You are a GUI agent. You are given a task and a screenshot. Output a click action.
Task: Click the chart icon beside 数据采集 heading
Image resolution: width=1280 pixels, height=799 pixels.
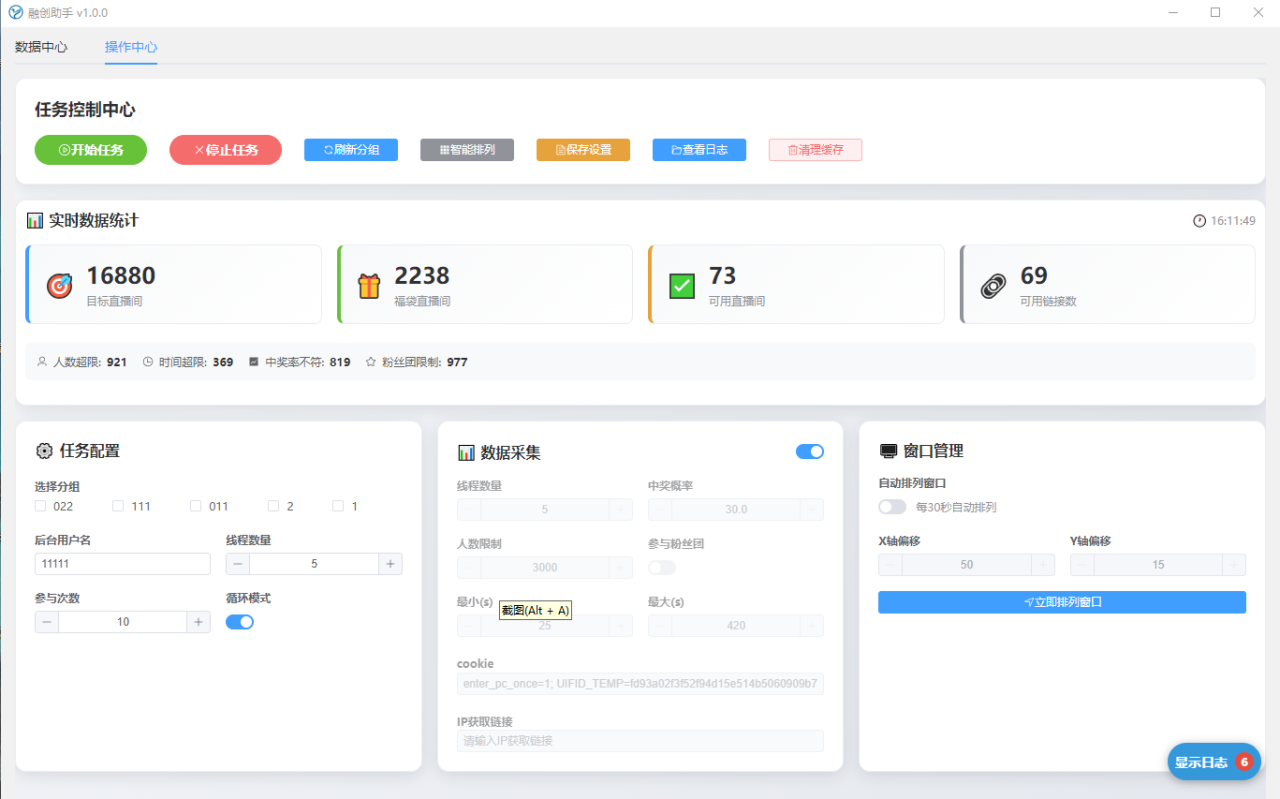pos(466,453)
